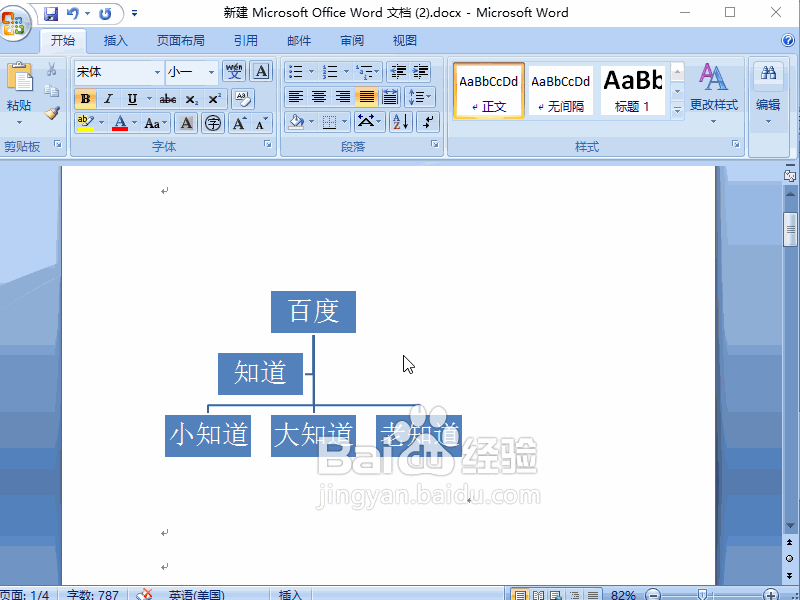This screenshot has width=800, height=600.
Task: Open the 审阅 tab
Action: (x=352, y=40)
